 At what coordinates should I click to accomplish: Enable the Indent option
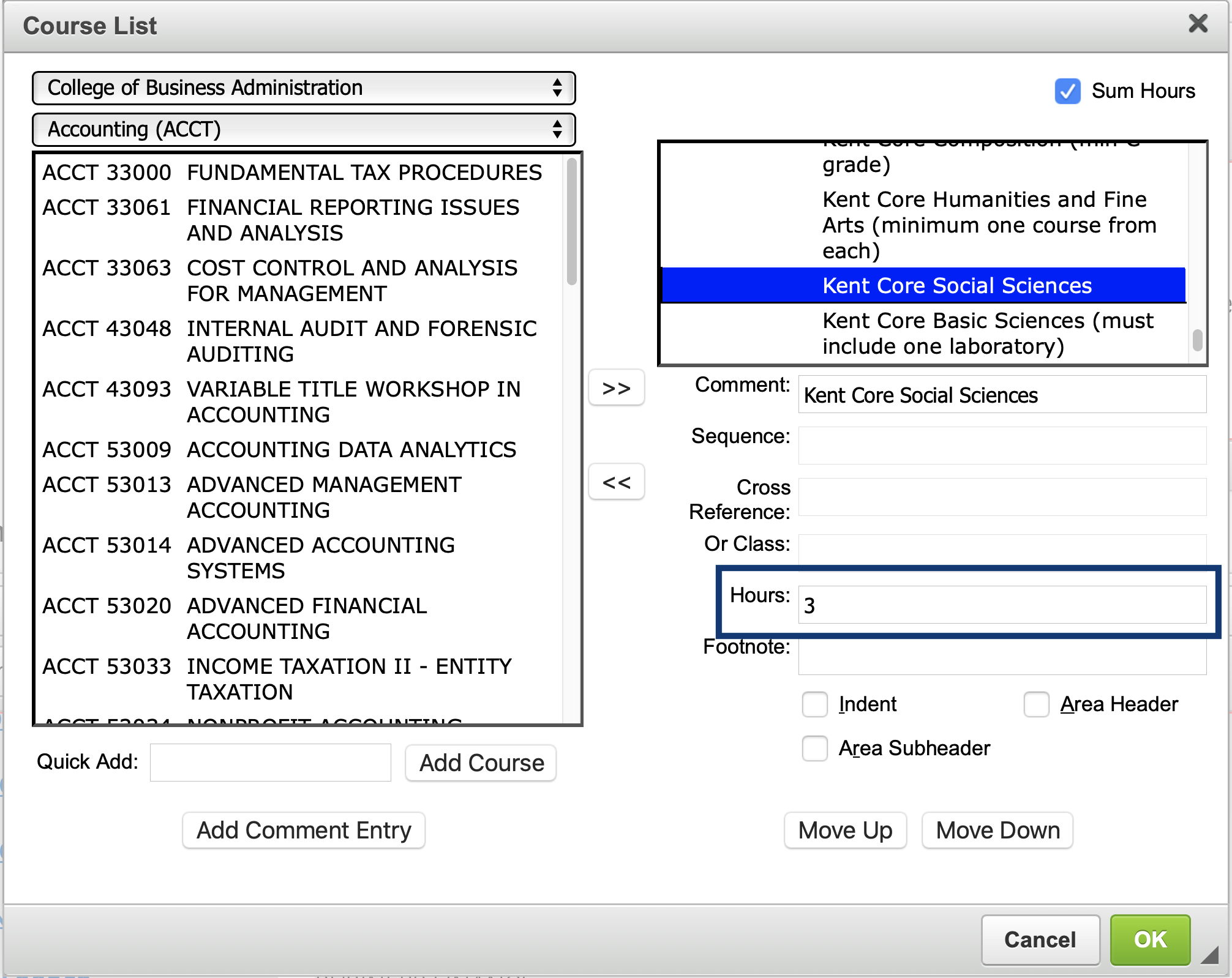814,704
